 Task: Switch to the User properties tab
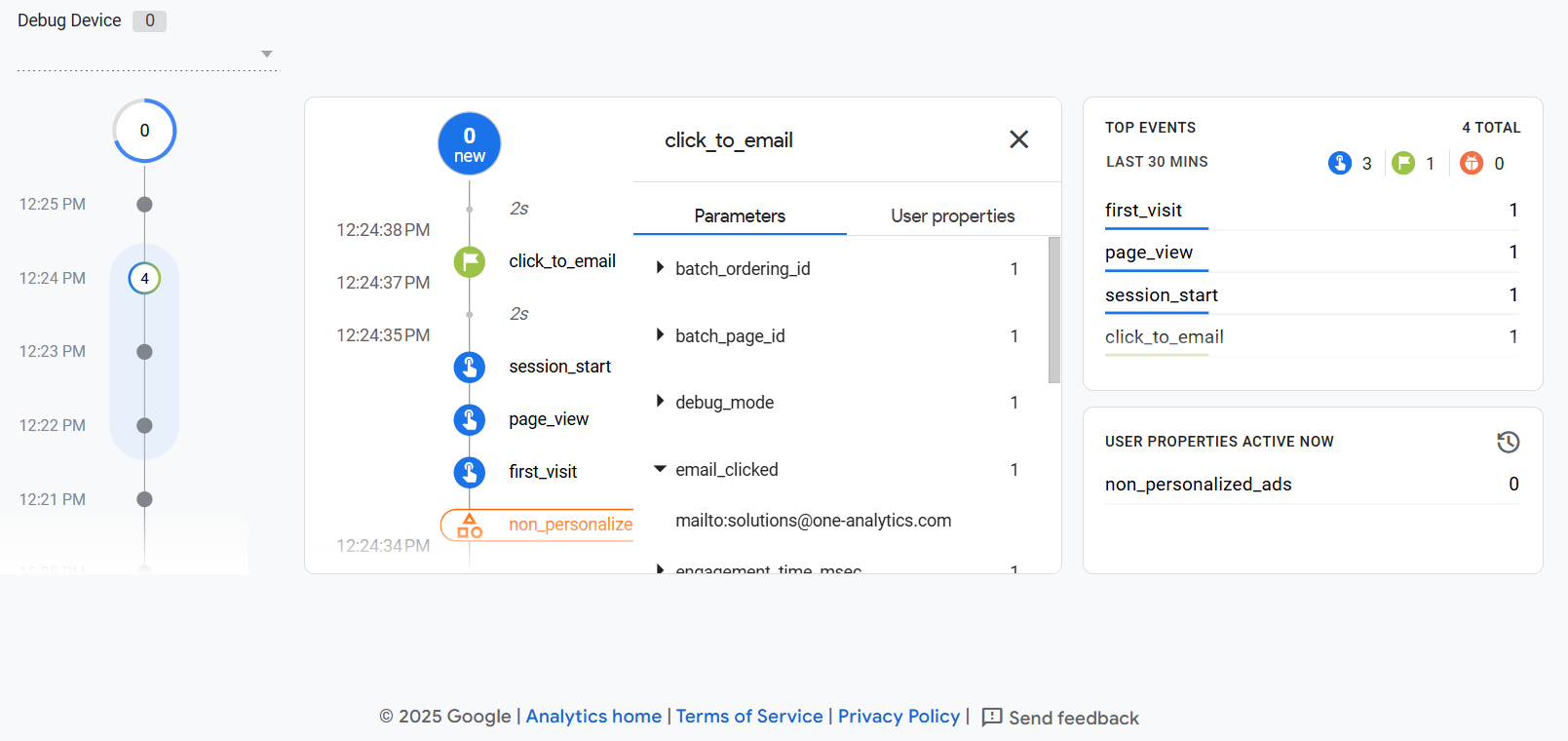click(x=952, y=216)
